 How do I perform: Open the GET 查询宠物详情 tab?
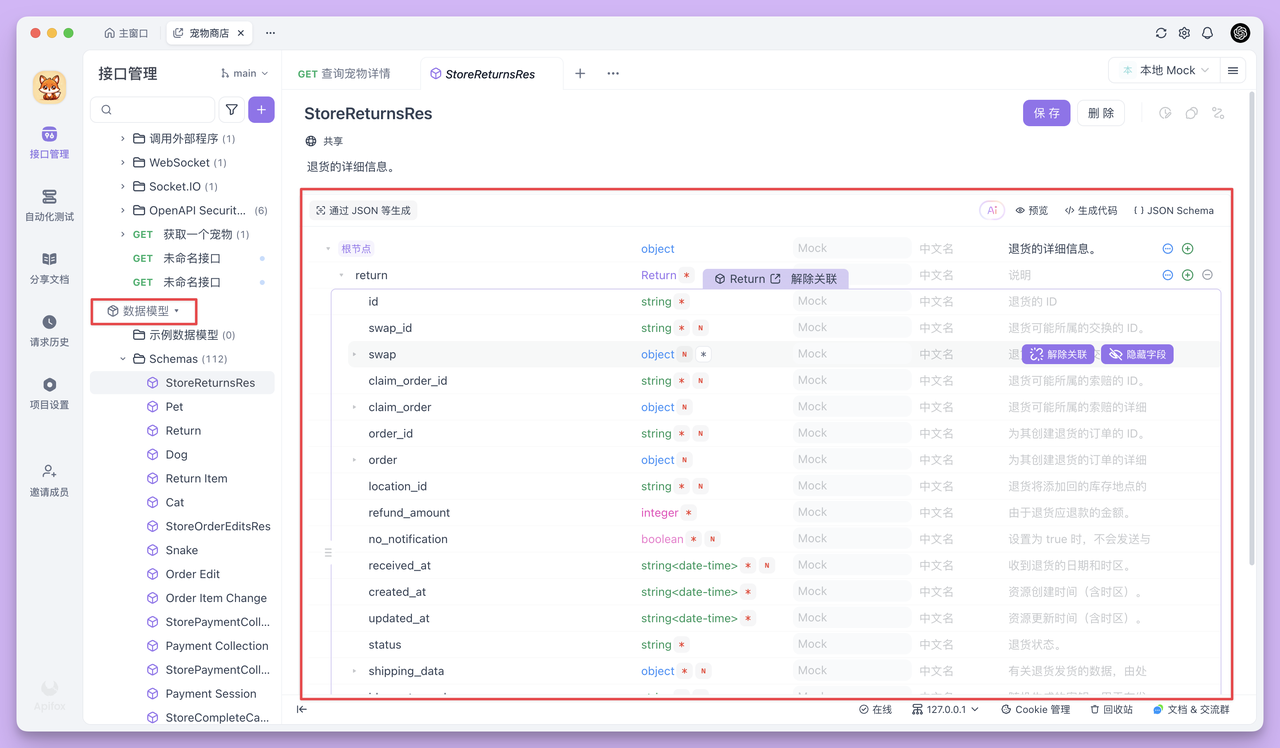pos(345,73)
